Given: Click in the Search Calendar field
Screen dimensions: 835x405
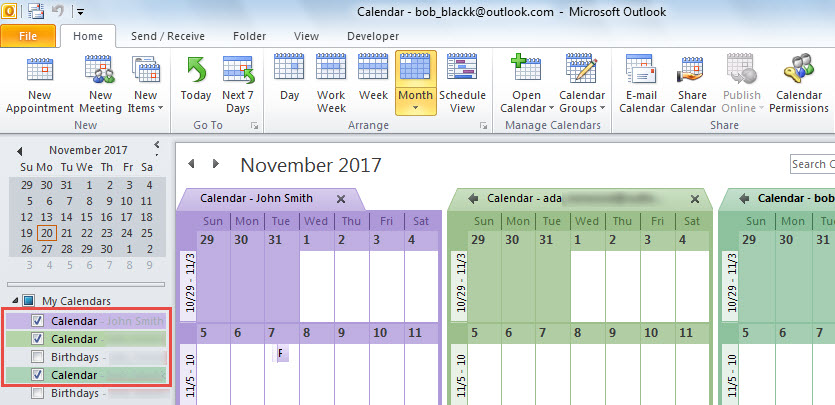Looking at the screenshot, I should 812,164.
